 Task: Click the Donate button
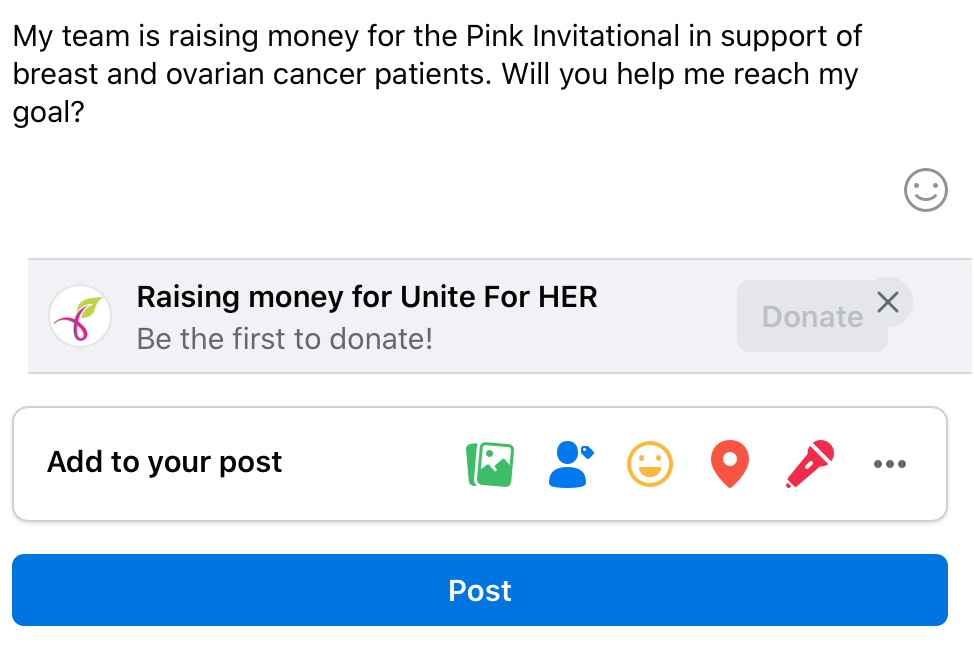(x=812, y=316)
